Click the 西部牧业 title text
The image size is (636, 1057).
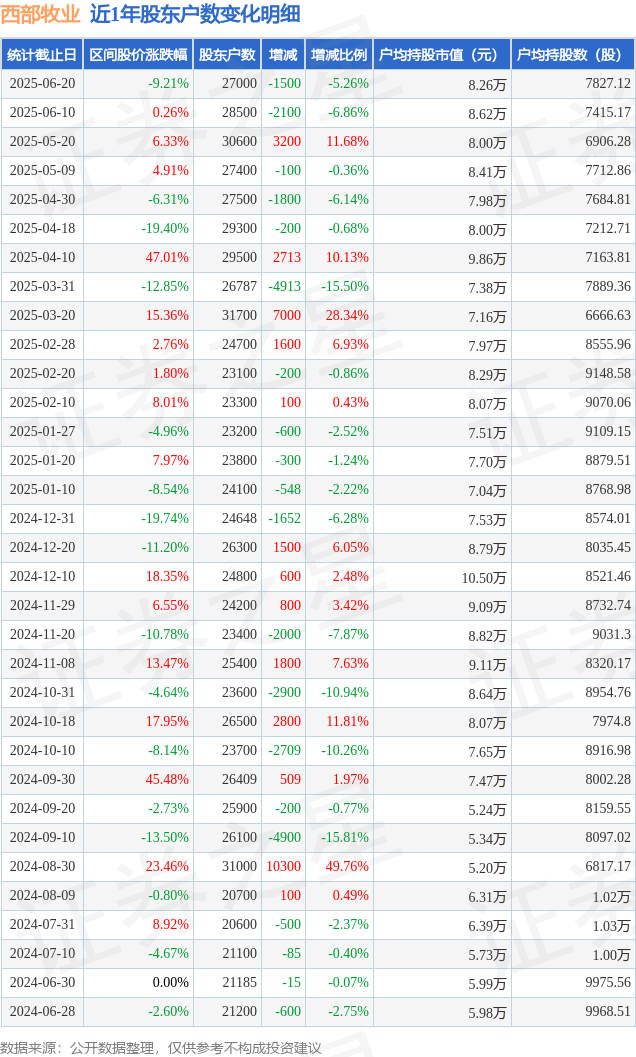40,14
